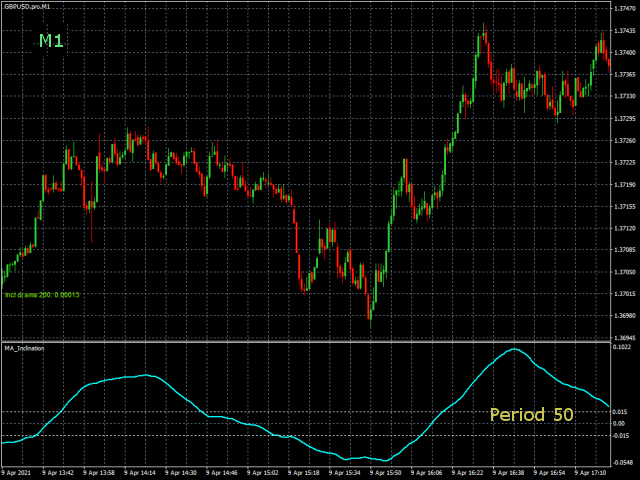Click the 0.00 indicator level label

pos(619,424)
